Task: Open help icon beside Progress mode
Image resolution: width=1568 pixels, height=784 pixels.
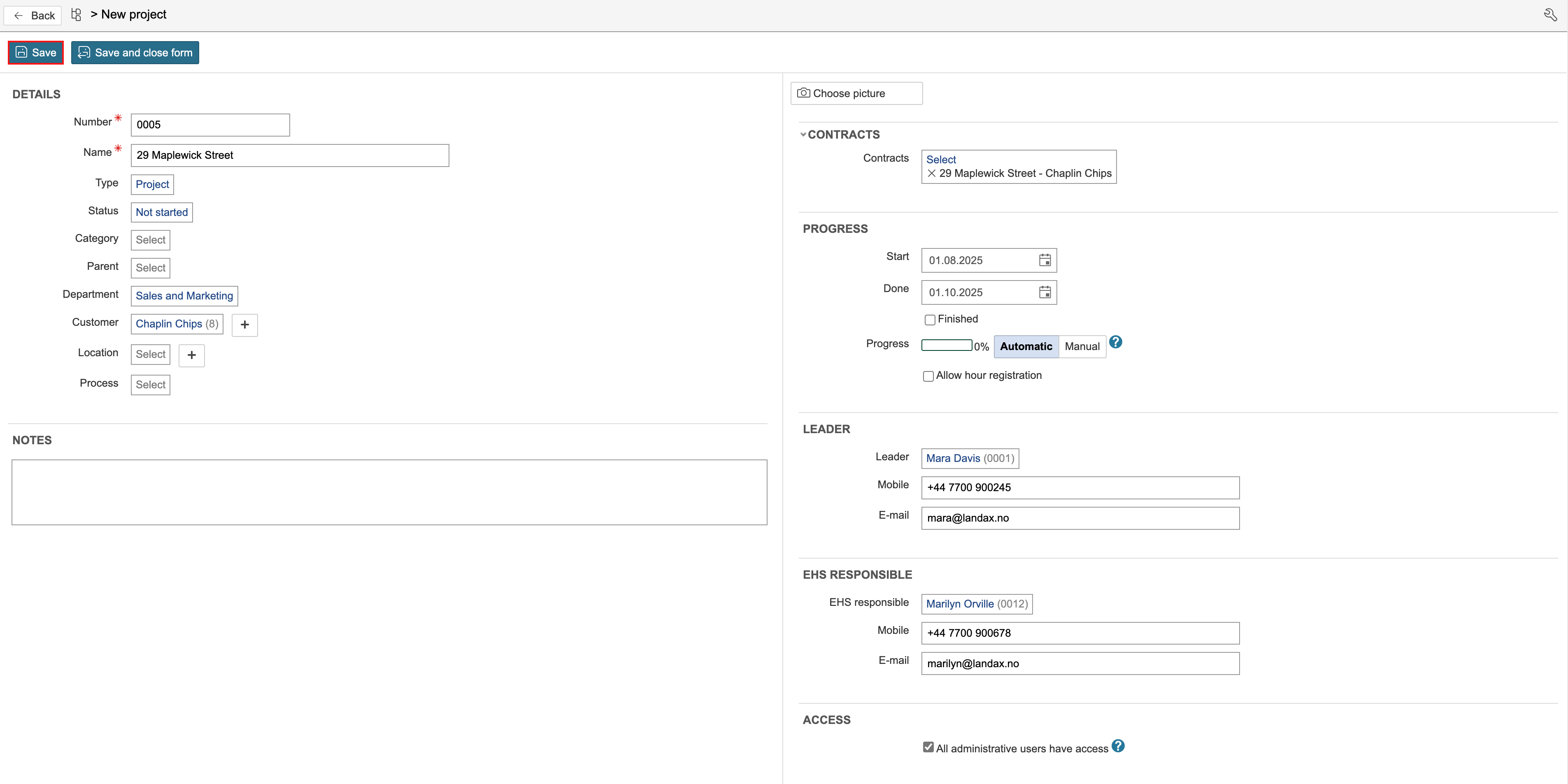Action: [x=1115, y=342]
